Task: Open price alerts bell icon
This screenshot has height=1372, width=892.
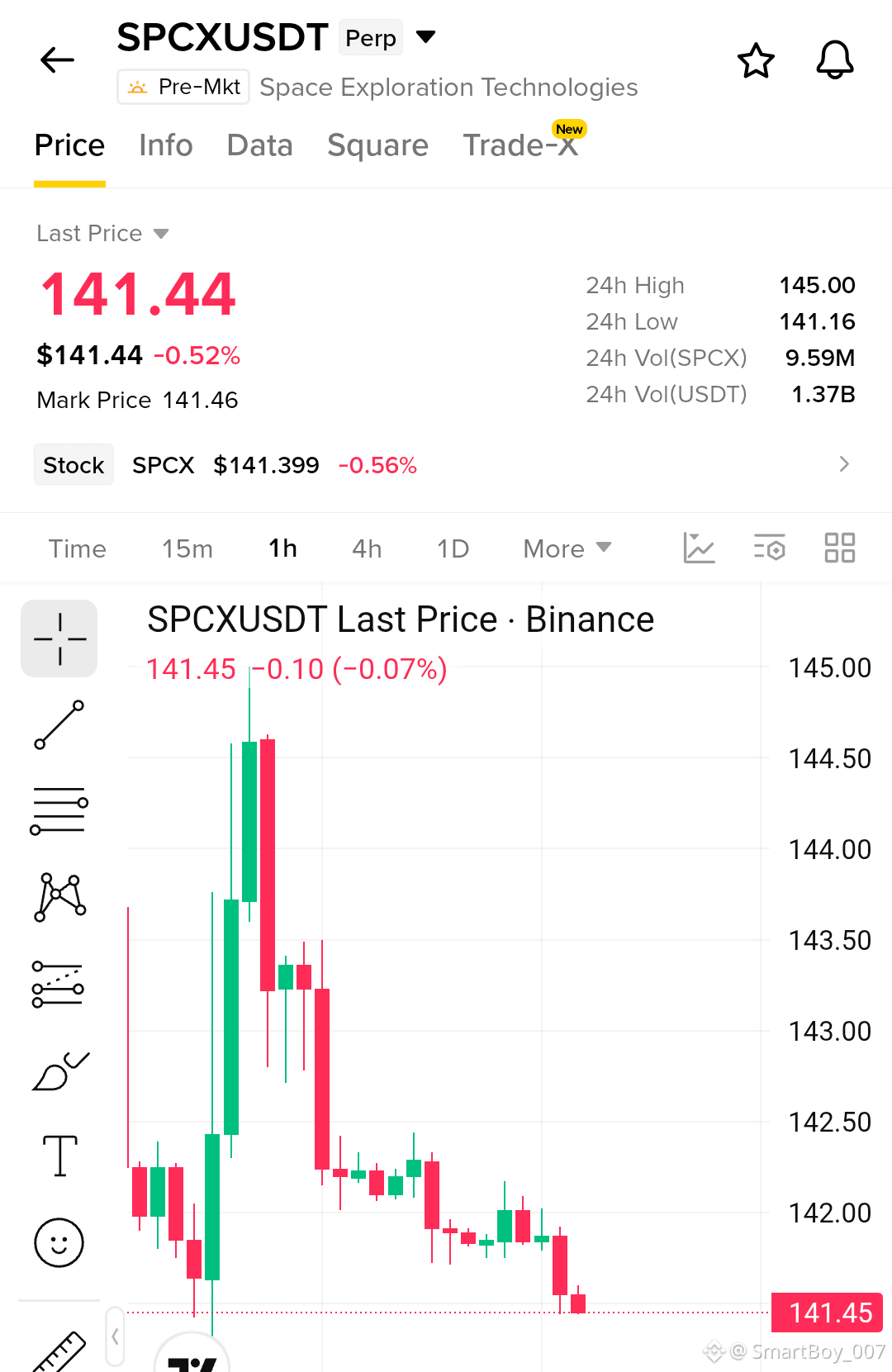Action: (x=835, y=60)
